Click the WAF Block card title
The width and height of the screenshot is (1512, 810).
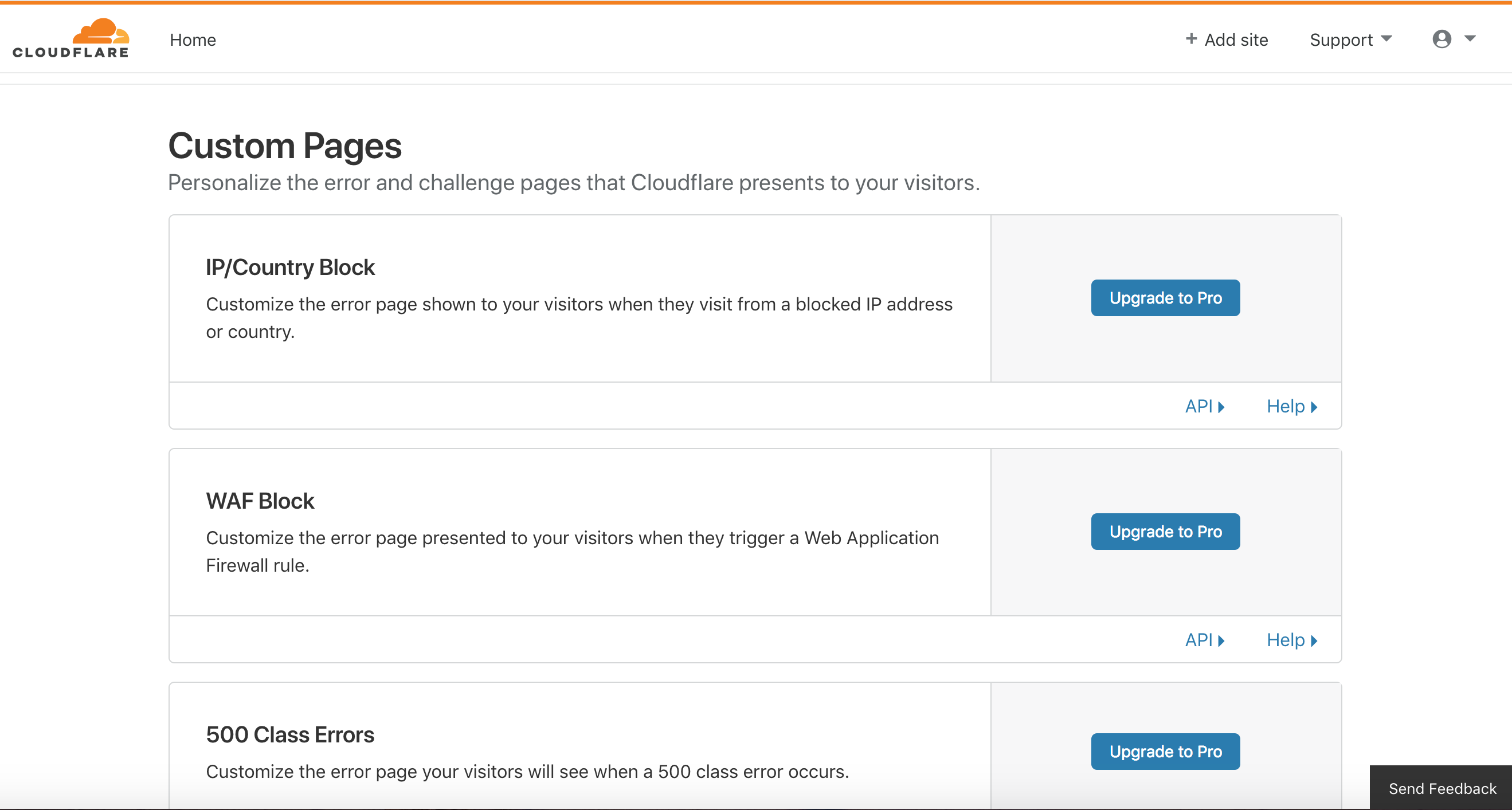[x=260, y=501]
